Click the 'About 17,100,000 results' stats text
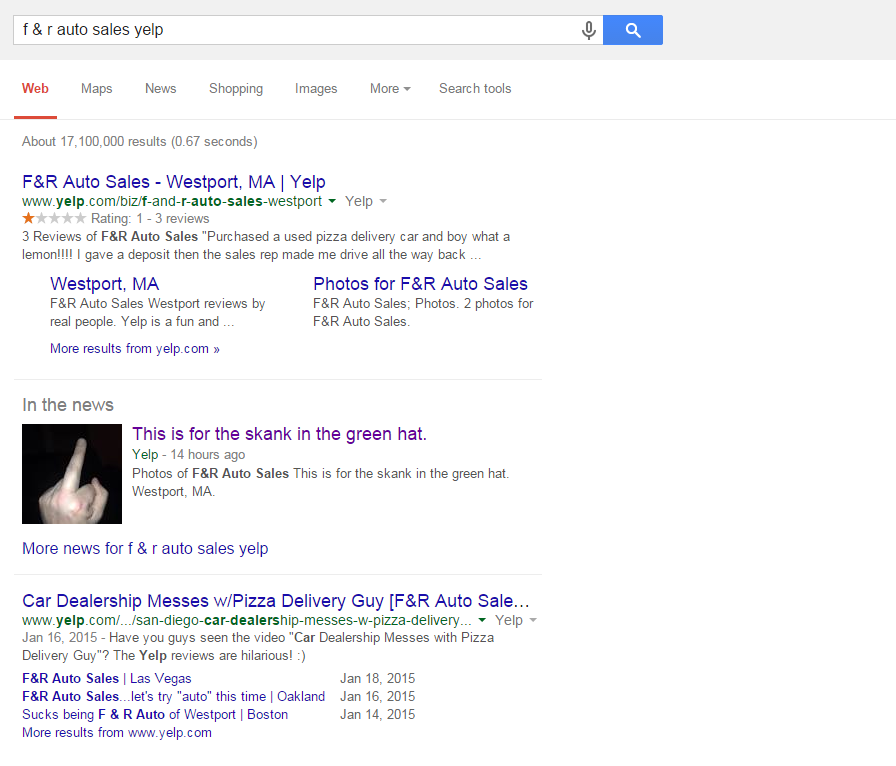The height and width of the screenshot is (766, 896). [x=140, y=142]
